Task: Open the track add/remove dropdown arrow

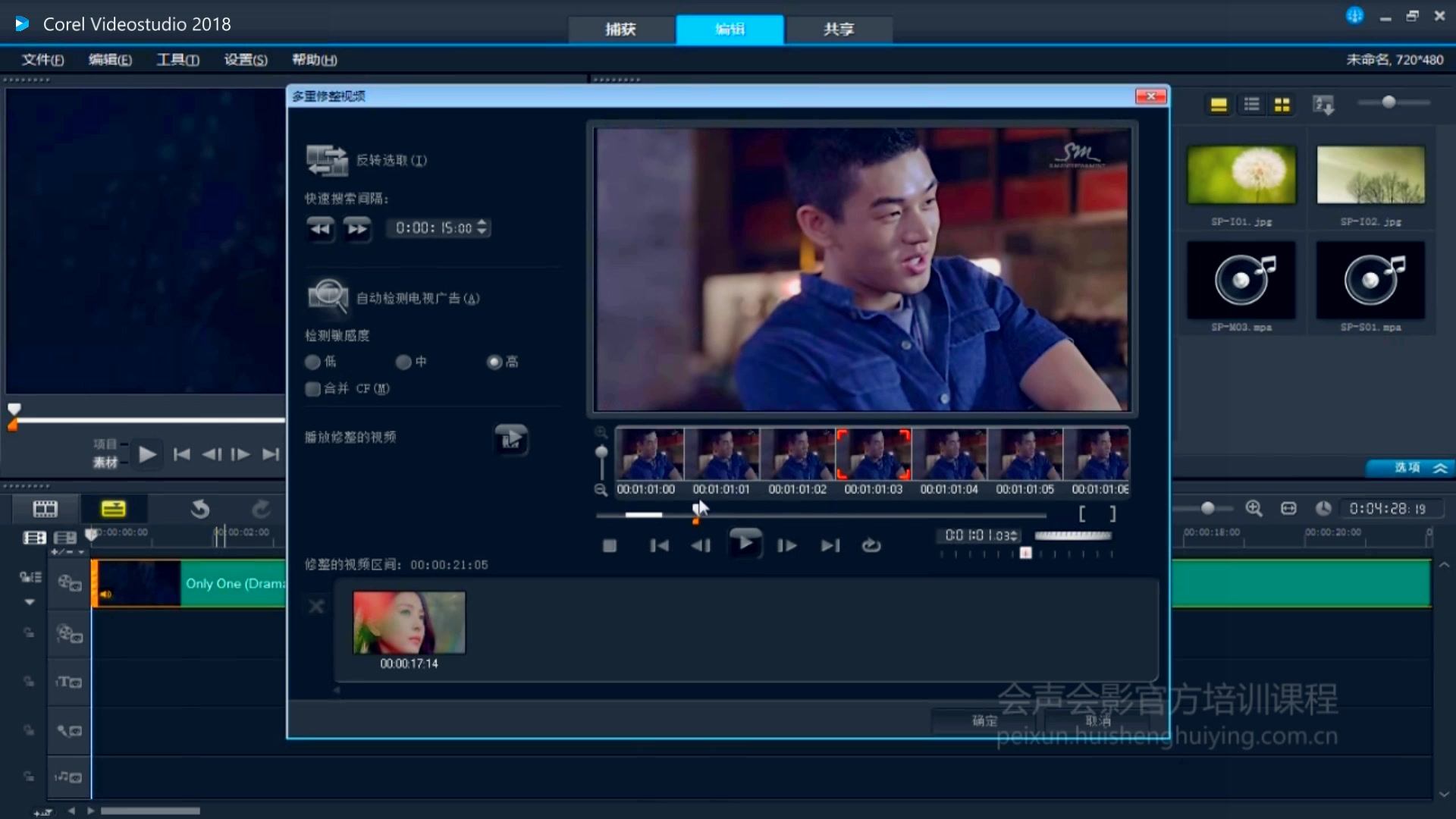Action: (30, 601)
